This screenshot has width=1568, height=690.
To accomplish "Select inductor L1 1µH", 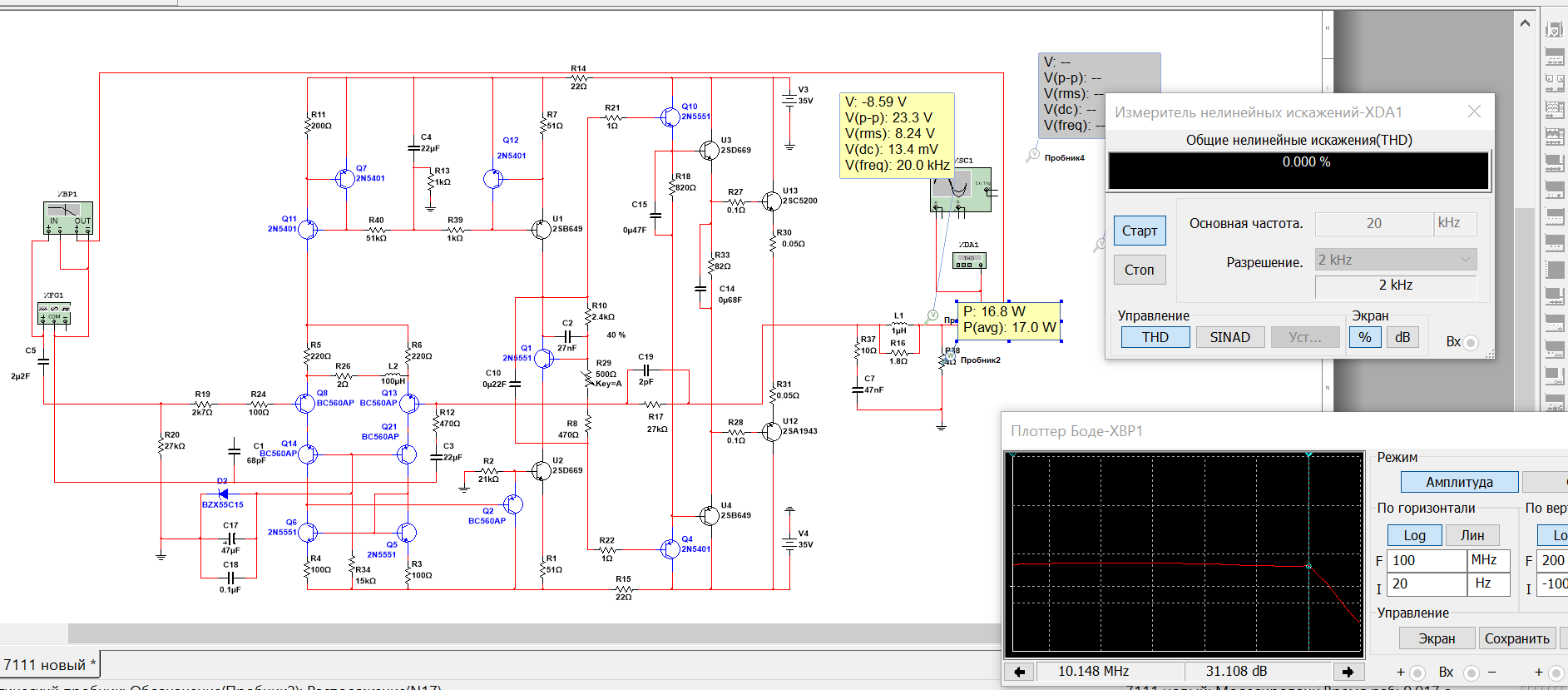I will click(x=898, y=325).
